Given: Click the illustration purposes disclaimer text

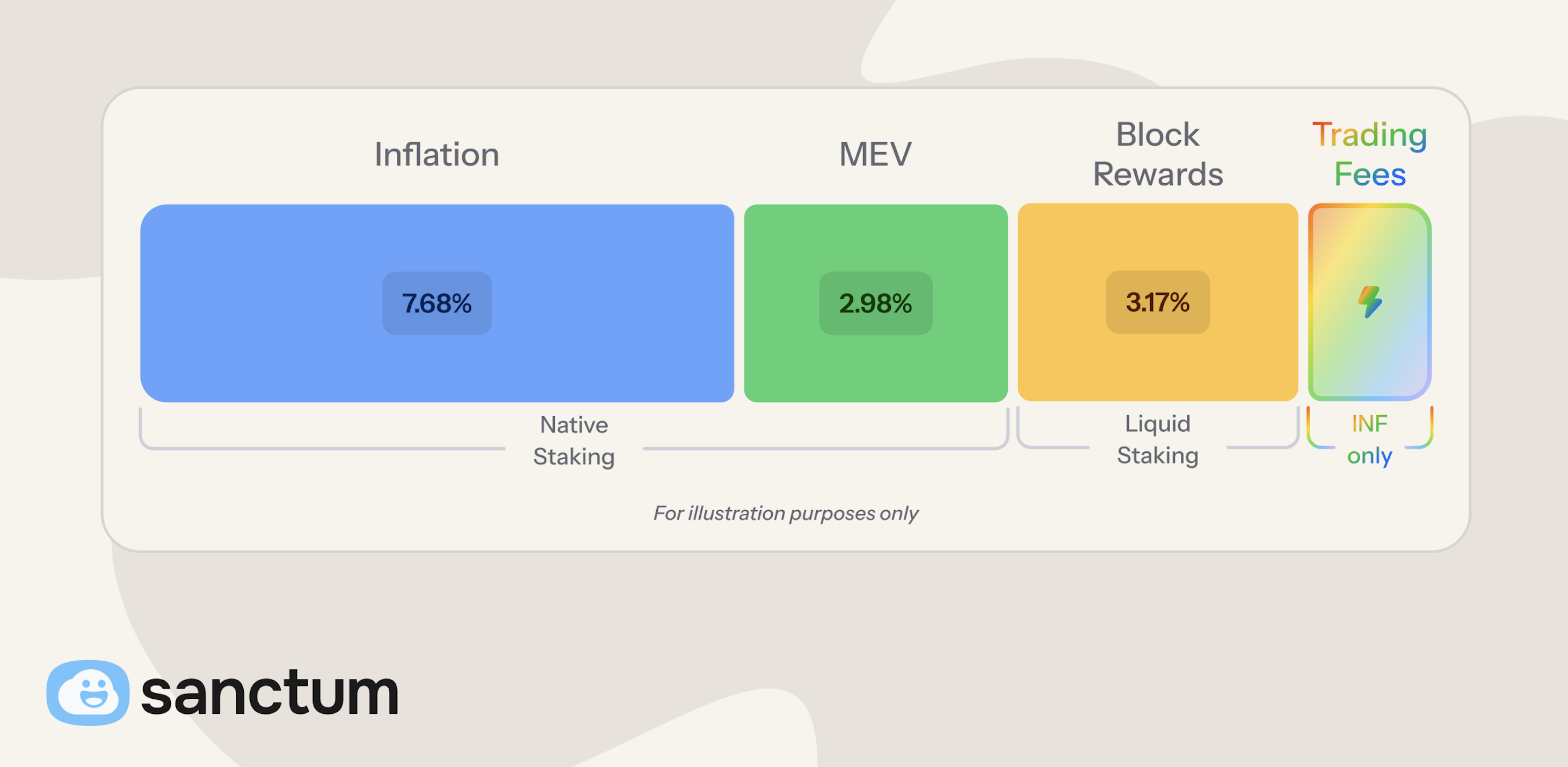Looking at the screenshot, I should coord(785,513).
